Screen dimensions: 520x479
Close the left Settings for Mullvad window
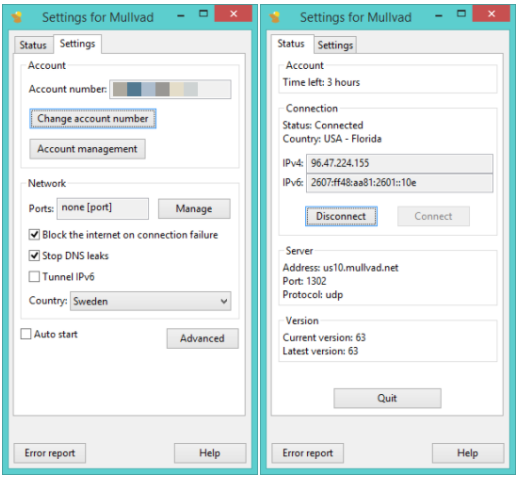click(233, 13)
